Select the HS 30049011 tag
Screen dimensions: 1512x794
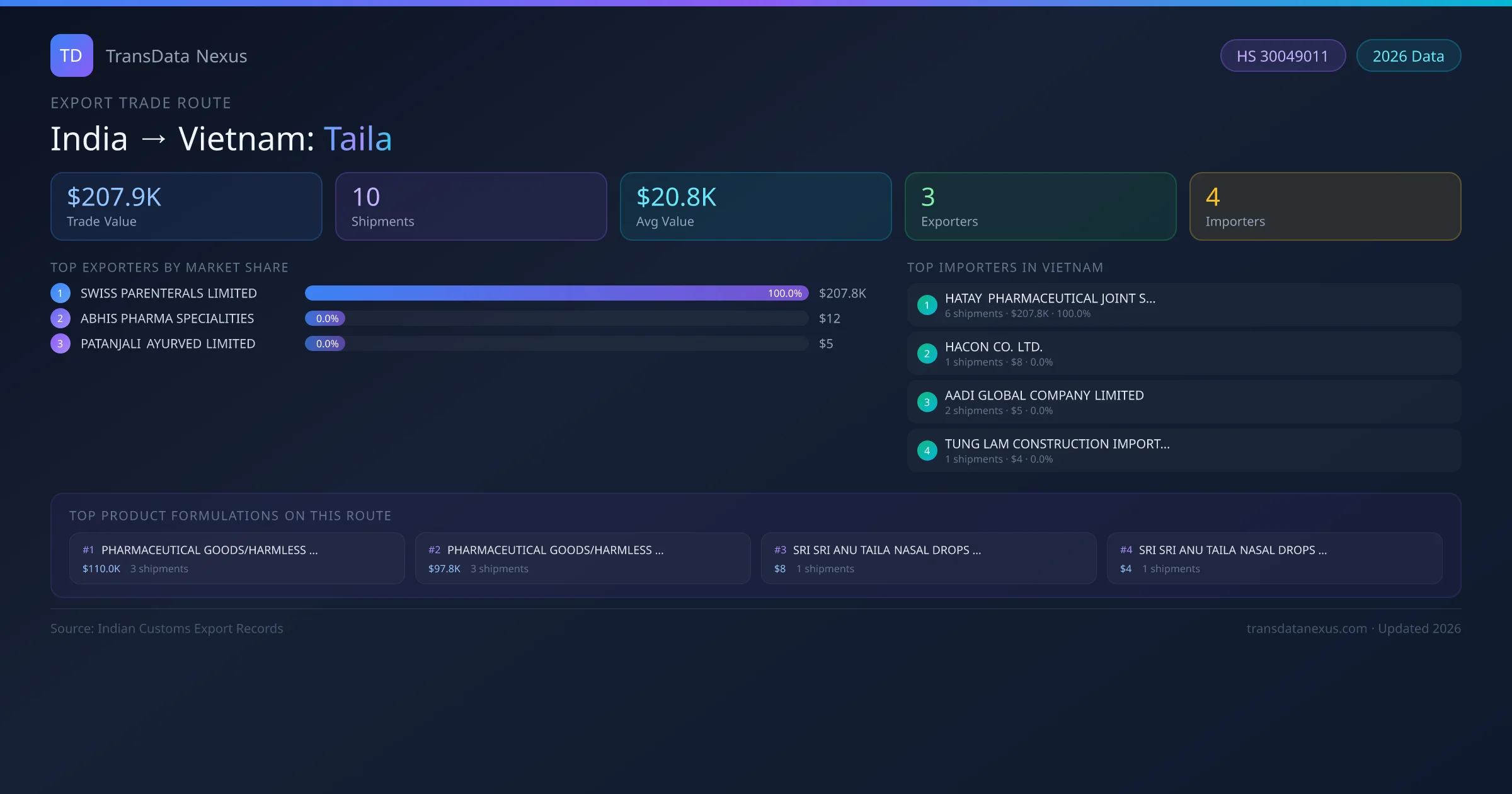[x=1282, y=56]
